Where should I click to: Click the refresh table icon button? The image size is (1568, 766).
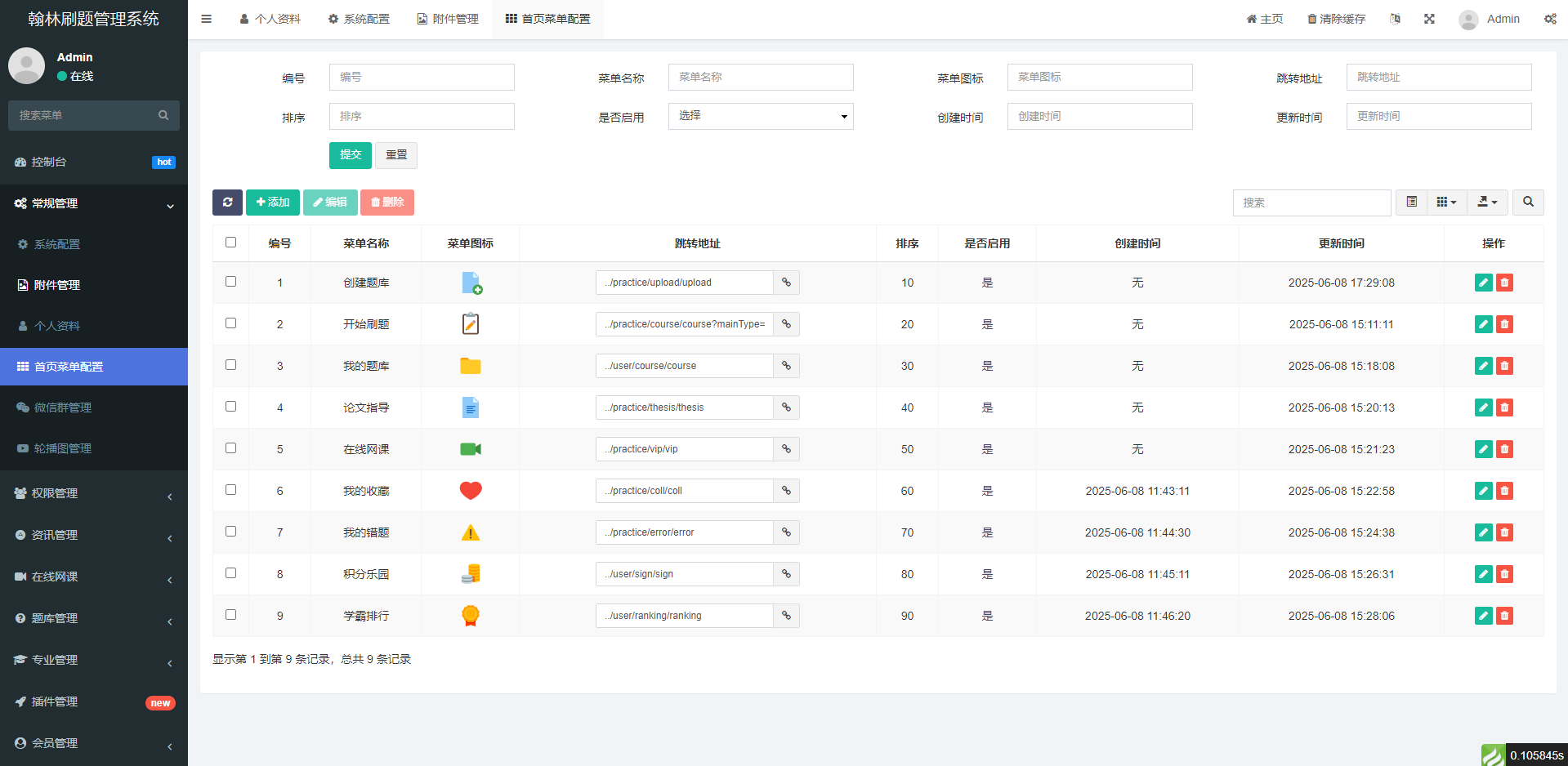click(x=227, y=203)
